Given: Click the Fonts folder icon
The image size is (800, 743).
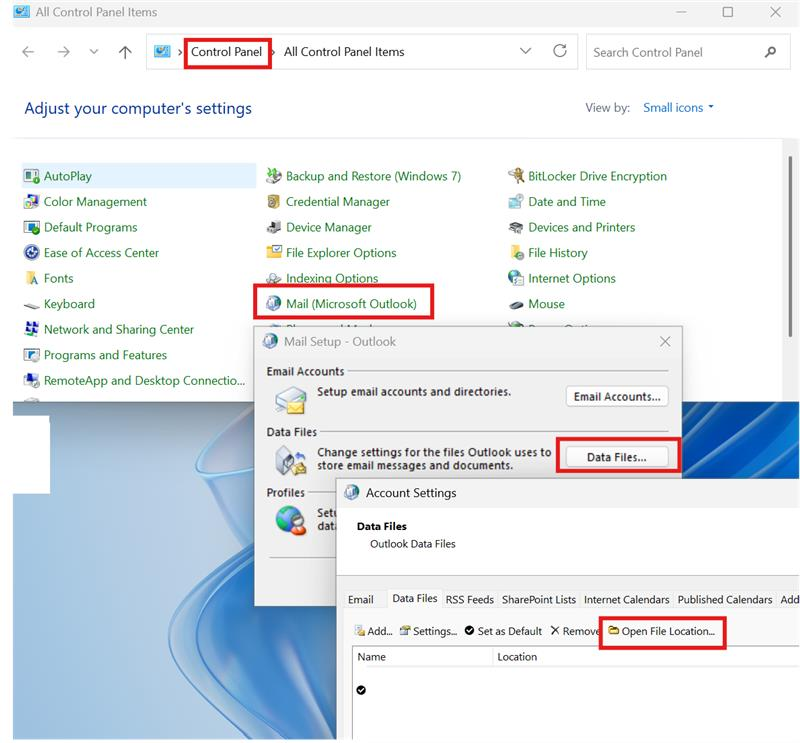Looking at the screenshot, I should tap(32, 279).
